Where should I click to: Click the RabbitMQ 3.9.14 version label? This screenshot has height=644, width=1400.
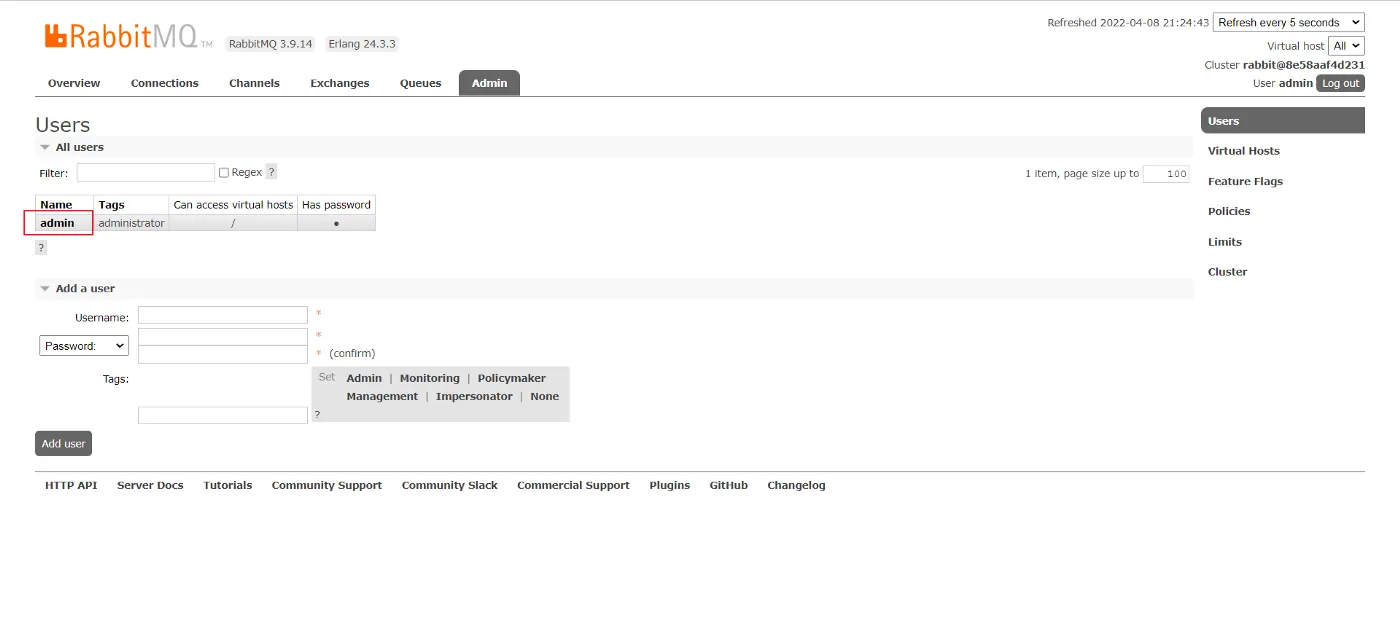pyautogui.click(x=270, y=44)
